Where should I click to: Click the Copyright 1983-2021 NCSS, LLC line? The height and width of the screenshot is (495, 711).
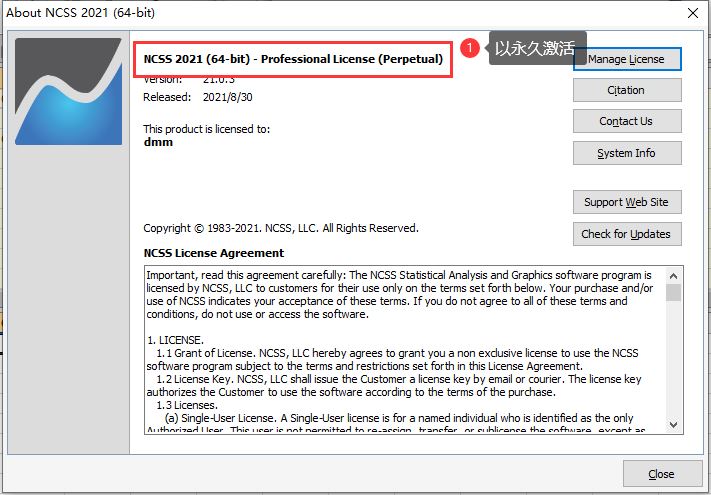(x=281, y=228)
